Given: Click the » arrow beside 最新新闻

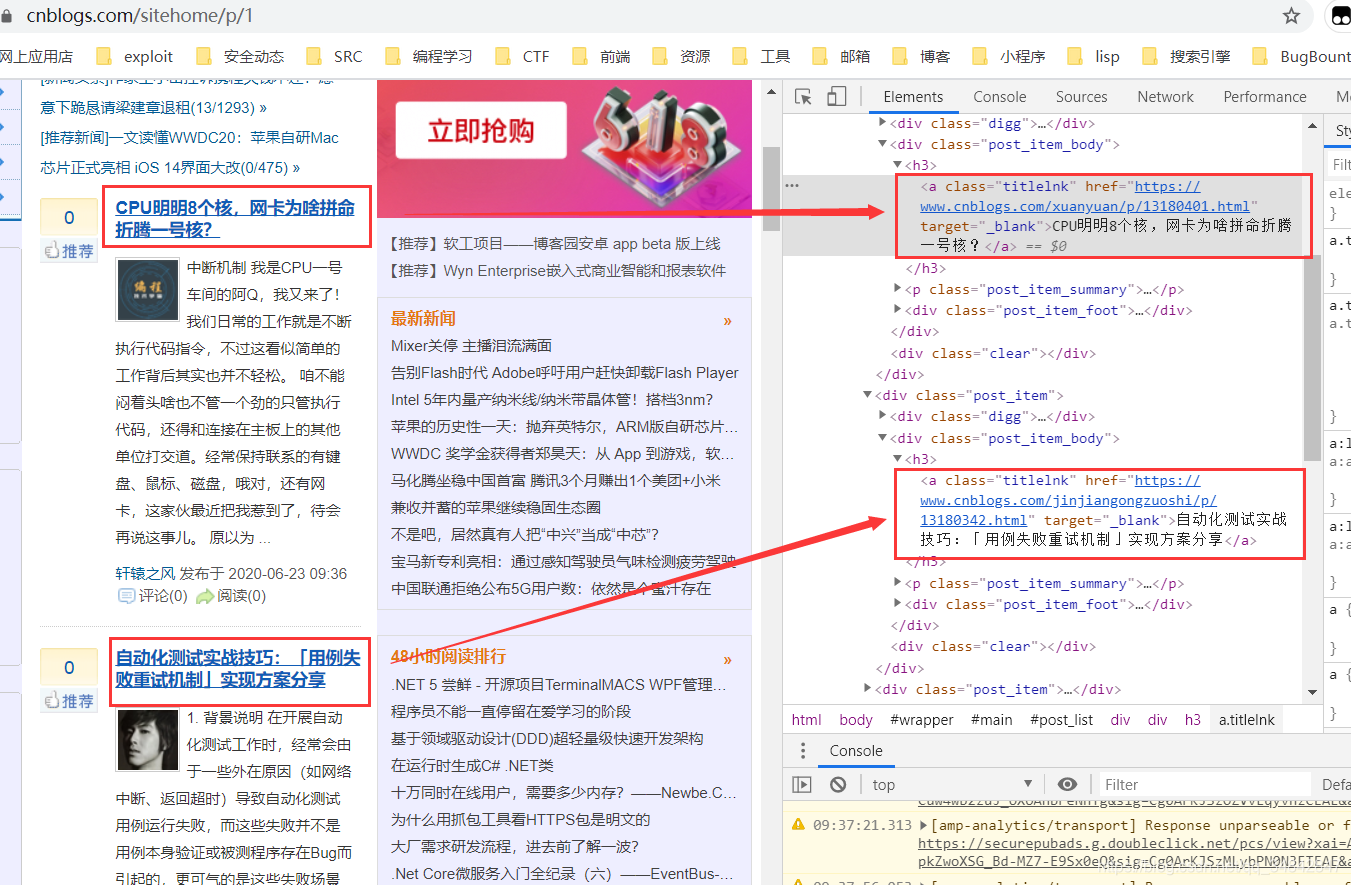Looking at the screenshot, I should point(727,321).
